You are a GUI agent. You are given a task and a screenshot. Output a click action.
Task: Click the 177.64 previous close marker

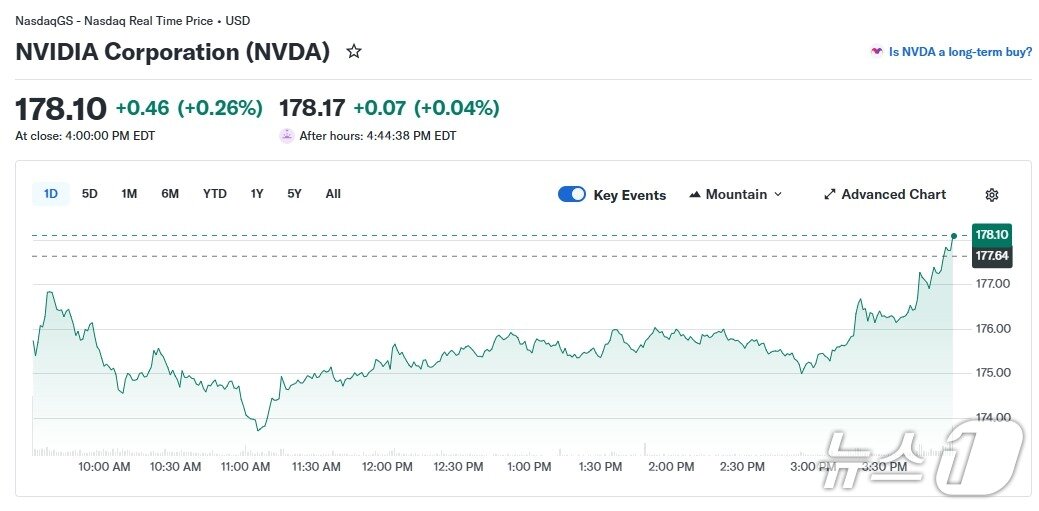click(991, 256)
